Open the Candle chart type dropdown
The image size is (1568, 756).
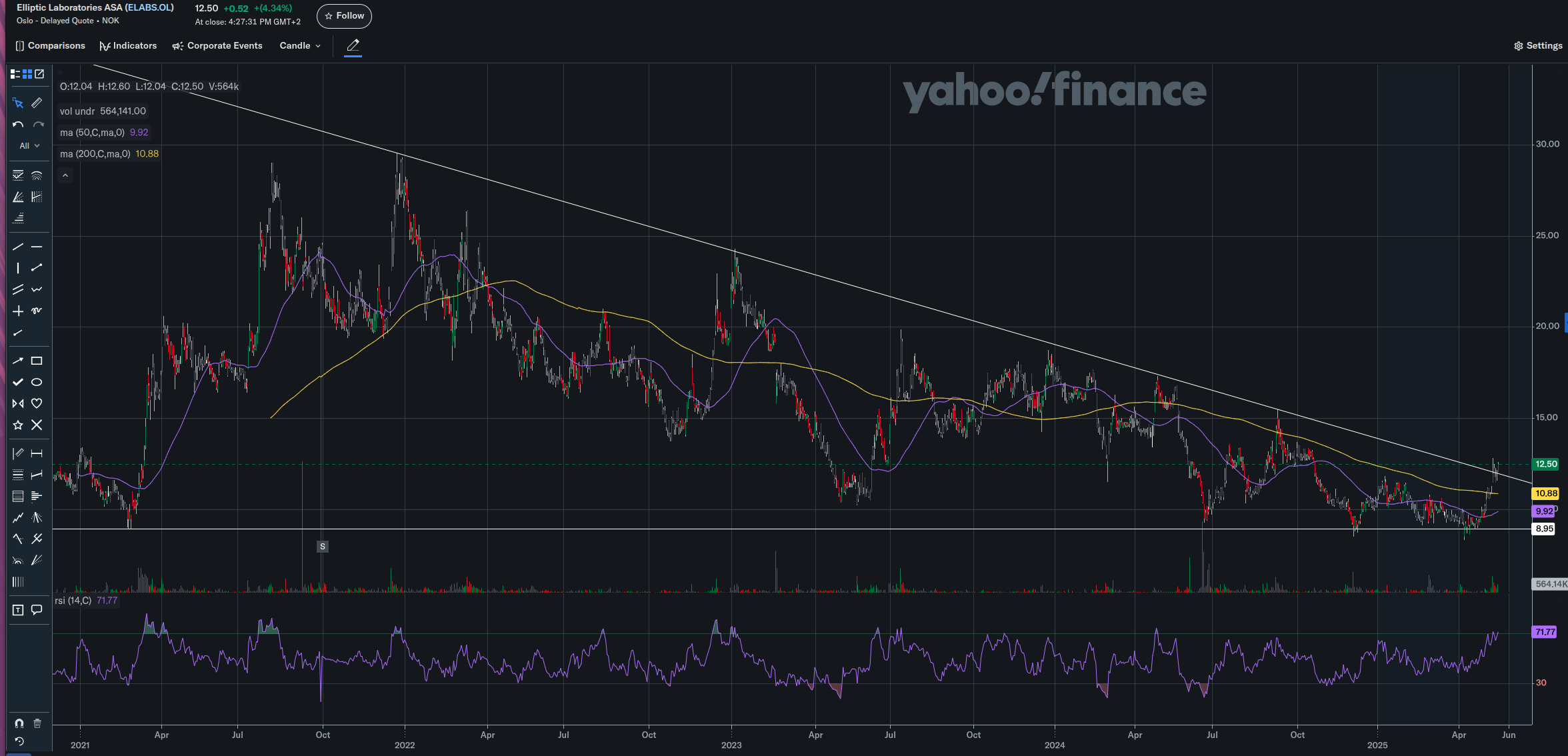(300, 45)
